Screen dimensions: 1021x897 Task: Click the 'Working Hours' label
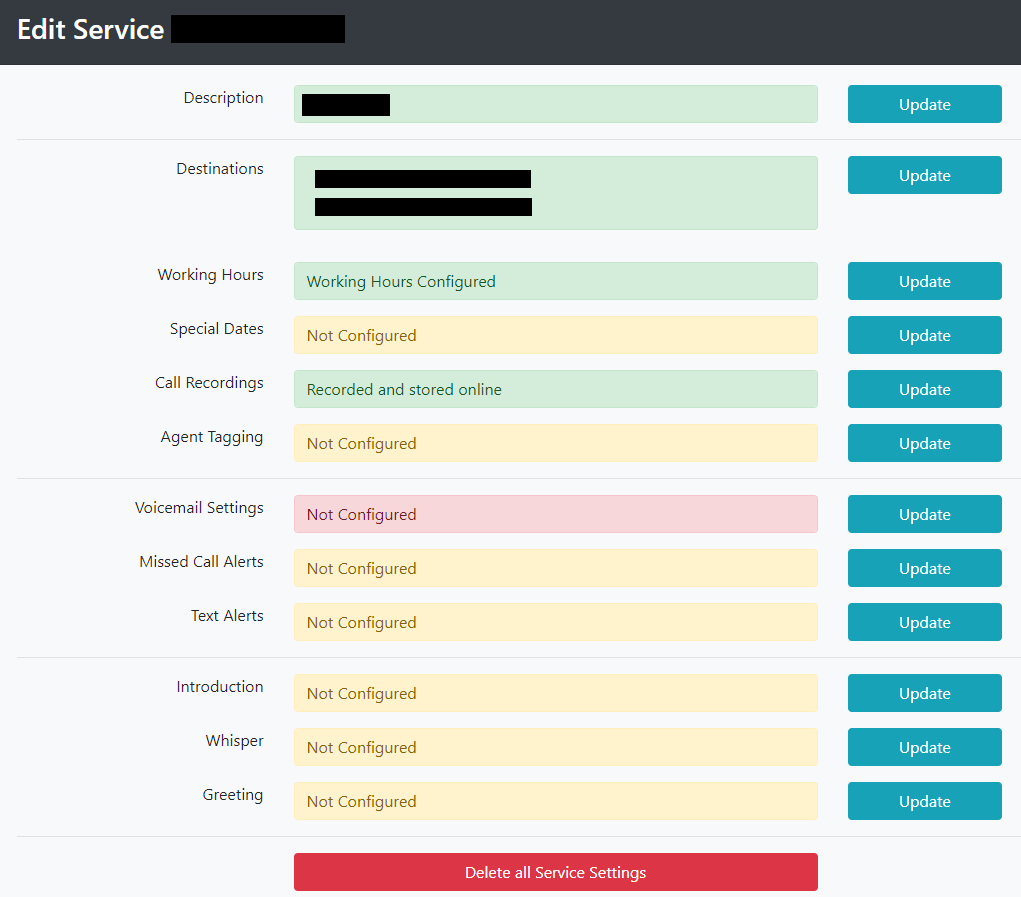click(210, 275)
